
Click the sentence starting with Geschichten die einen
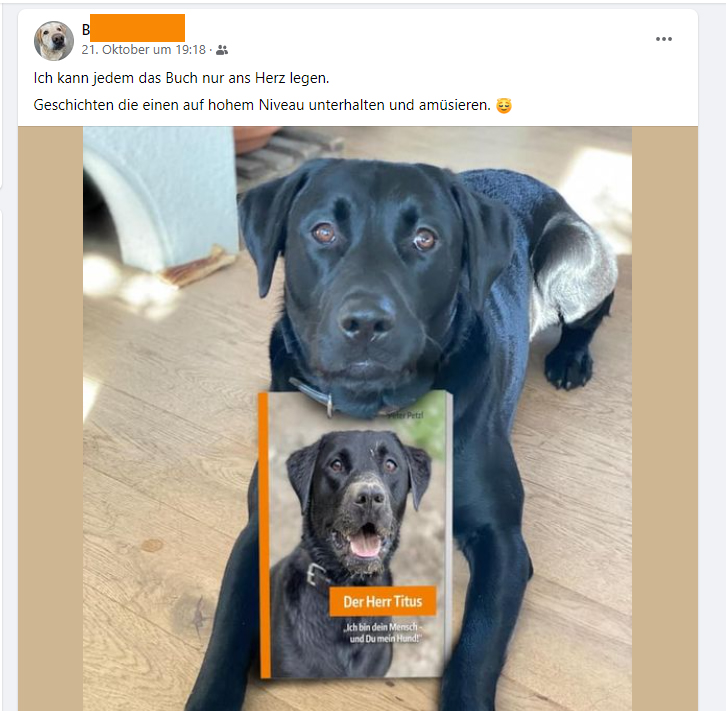point(262,105)
